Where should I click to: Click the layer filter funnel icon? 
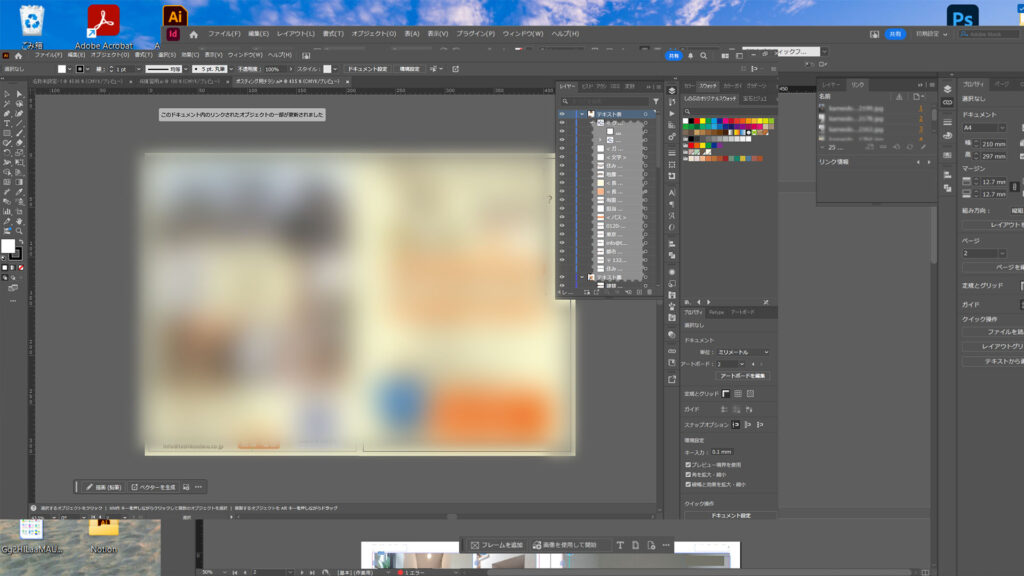(x=656, y=101)
